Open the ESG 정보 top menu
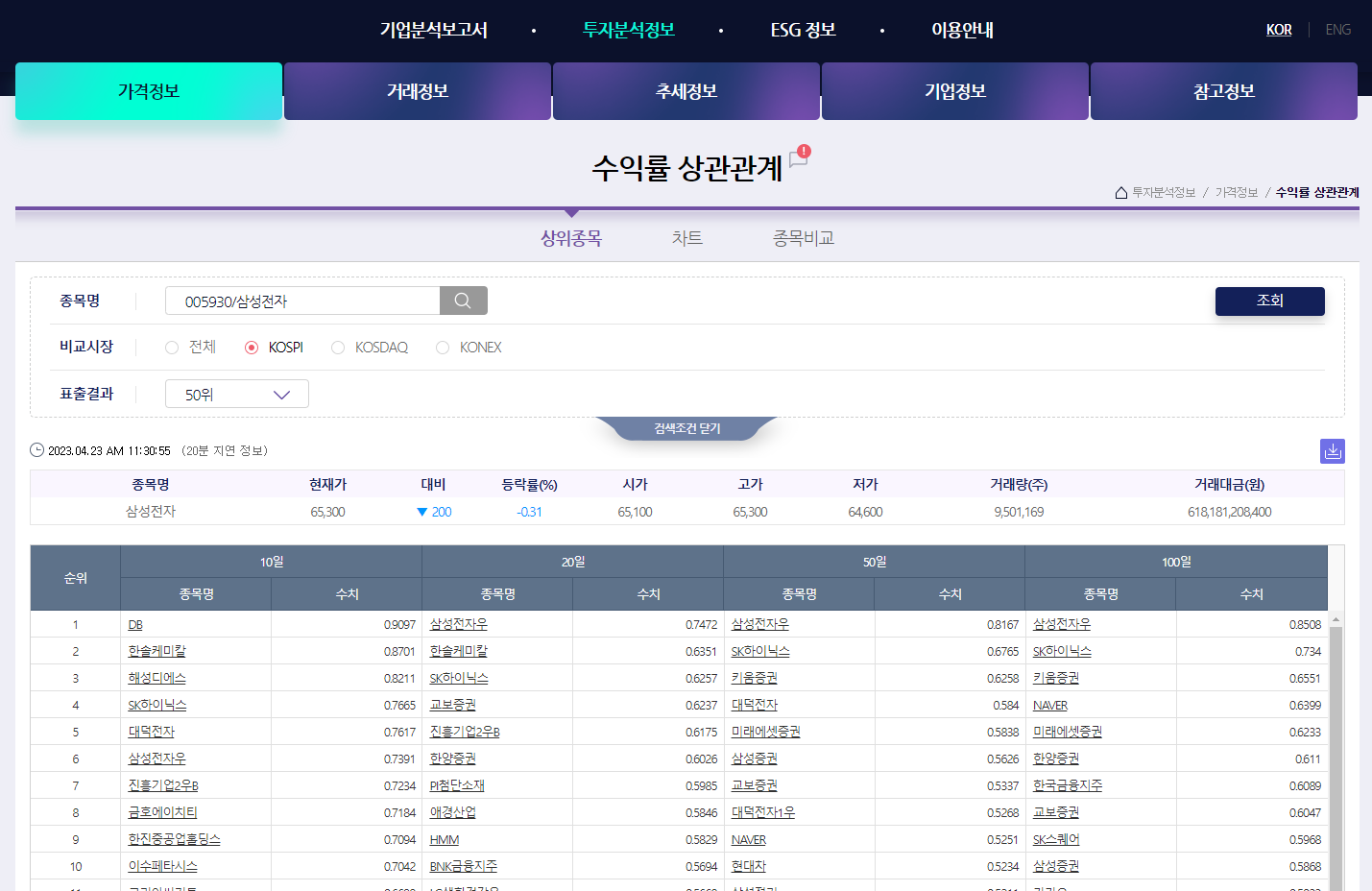The height and width of the screenshot is (891, 1372). pos(804,30)
